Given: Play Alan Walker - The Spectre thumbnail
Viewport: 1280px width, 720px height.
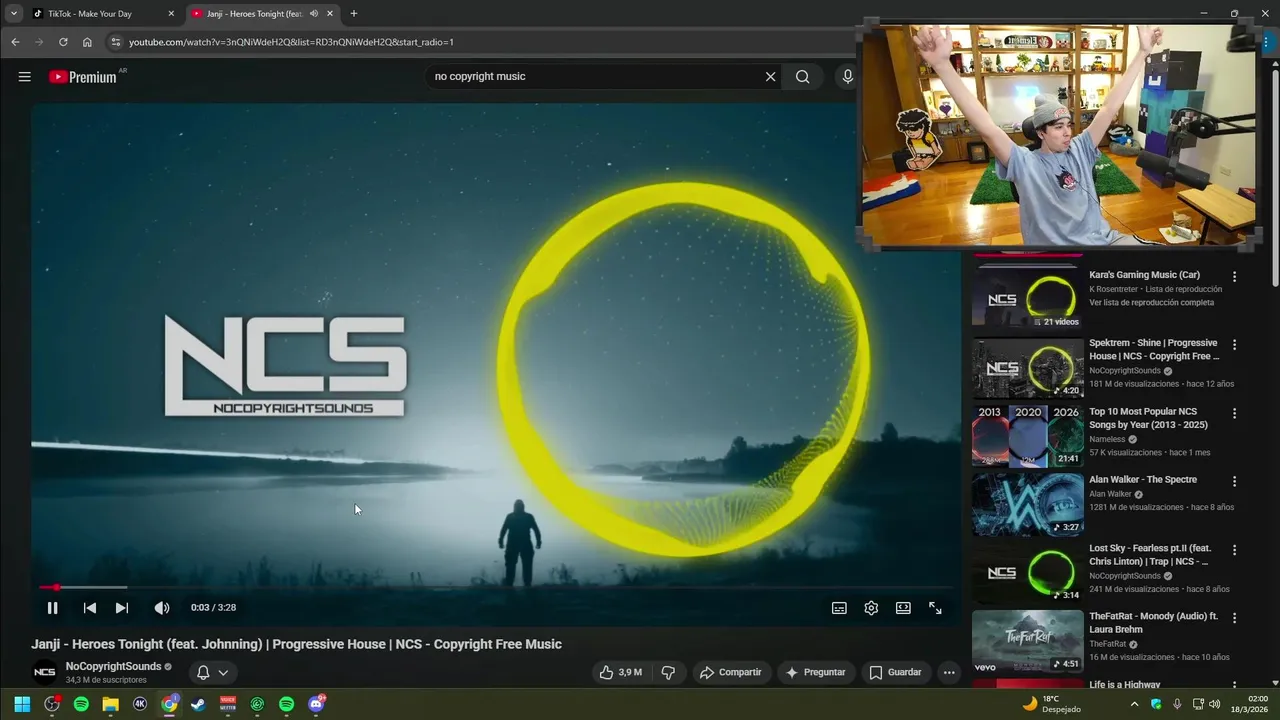Looking at the screenshot, I should (x=1027, y=504).
